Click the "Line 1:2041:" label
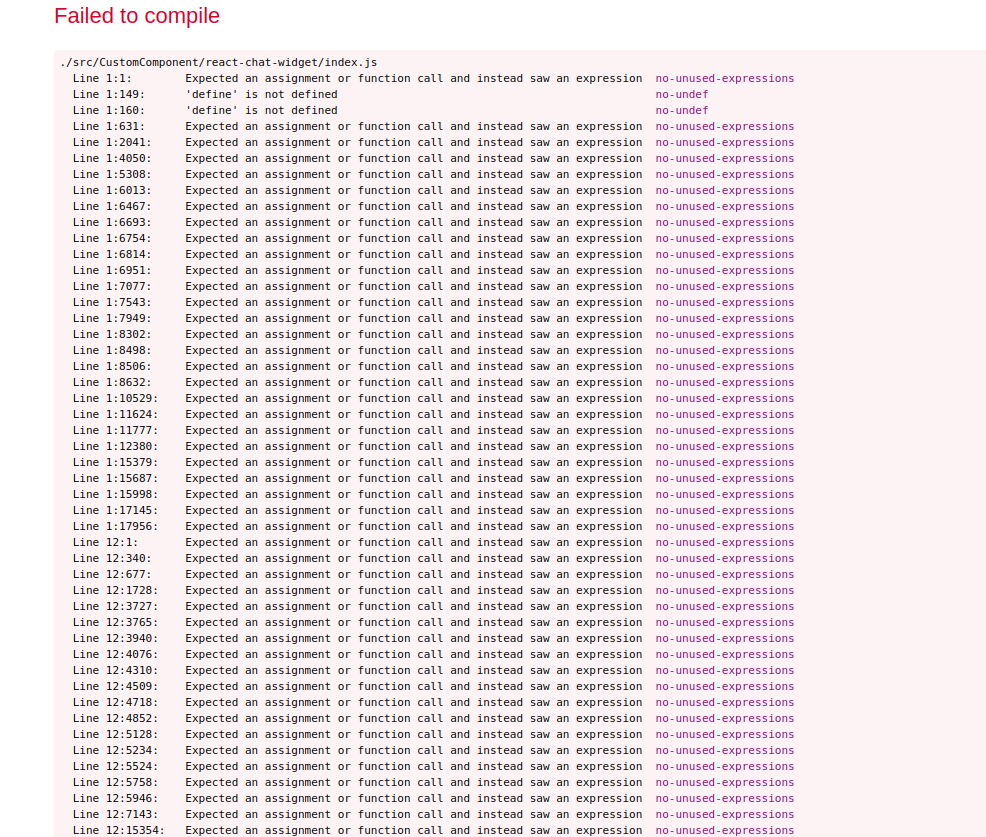The width and height of the screenshot is (986, 837). point(112,143)
